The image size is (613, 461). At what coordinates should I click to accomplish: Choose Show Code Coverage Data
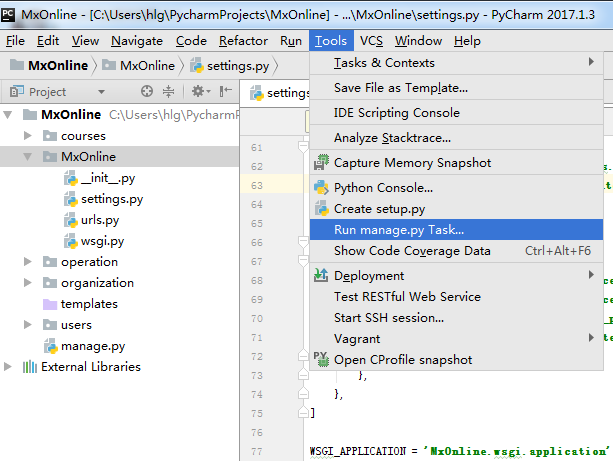pos(456,251)
